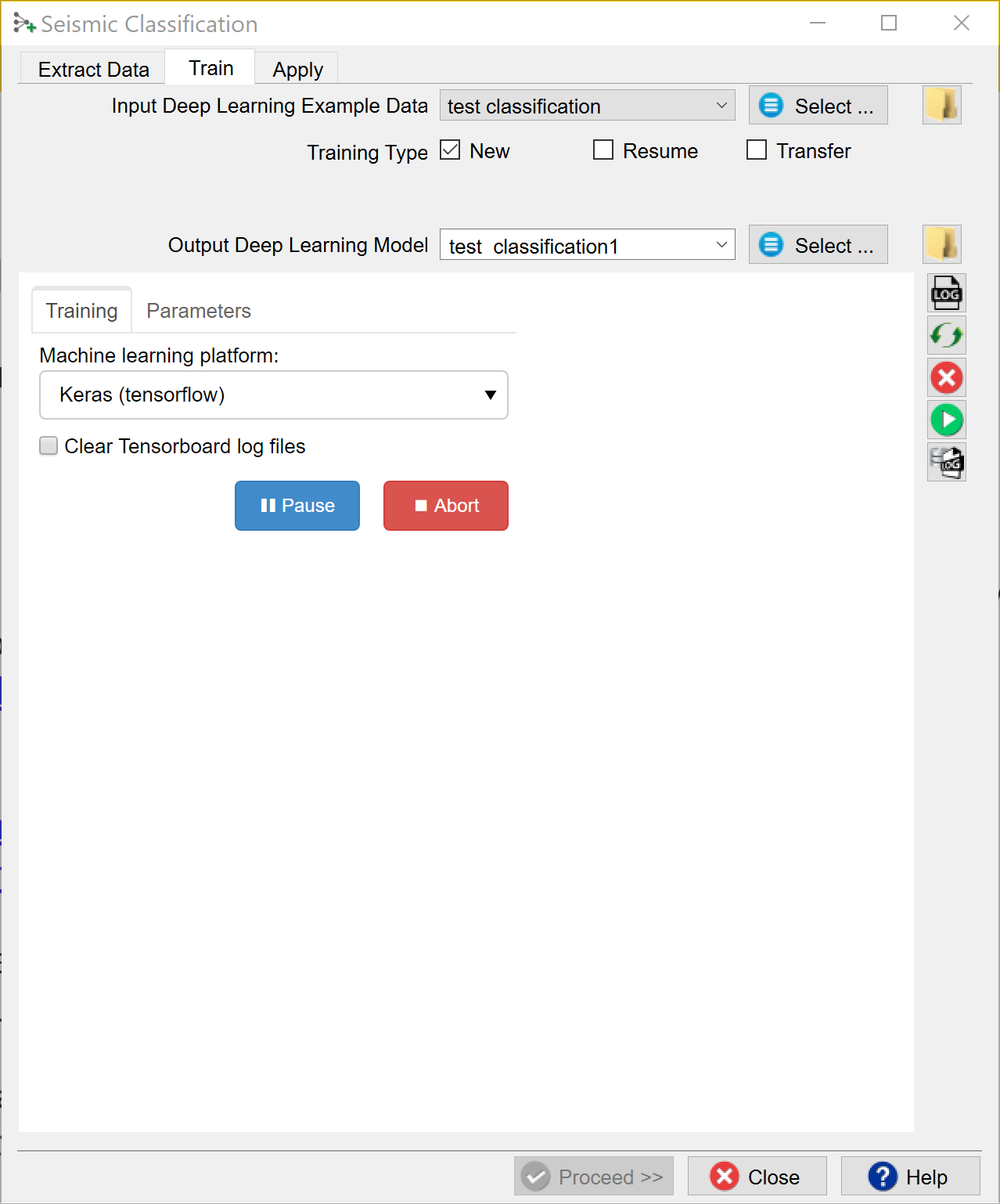
Task: Click the green refresh arrows icon
Action: (946, 336)
